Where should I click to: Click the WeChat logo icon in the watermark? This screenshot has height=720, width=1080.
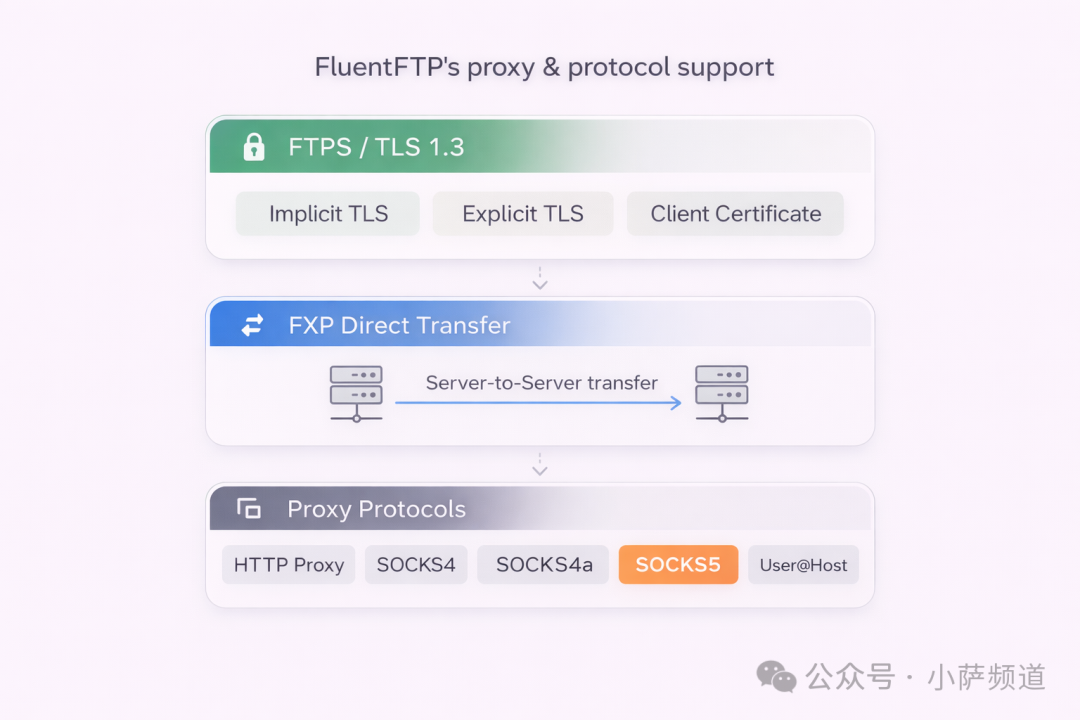776,677
